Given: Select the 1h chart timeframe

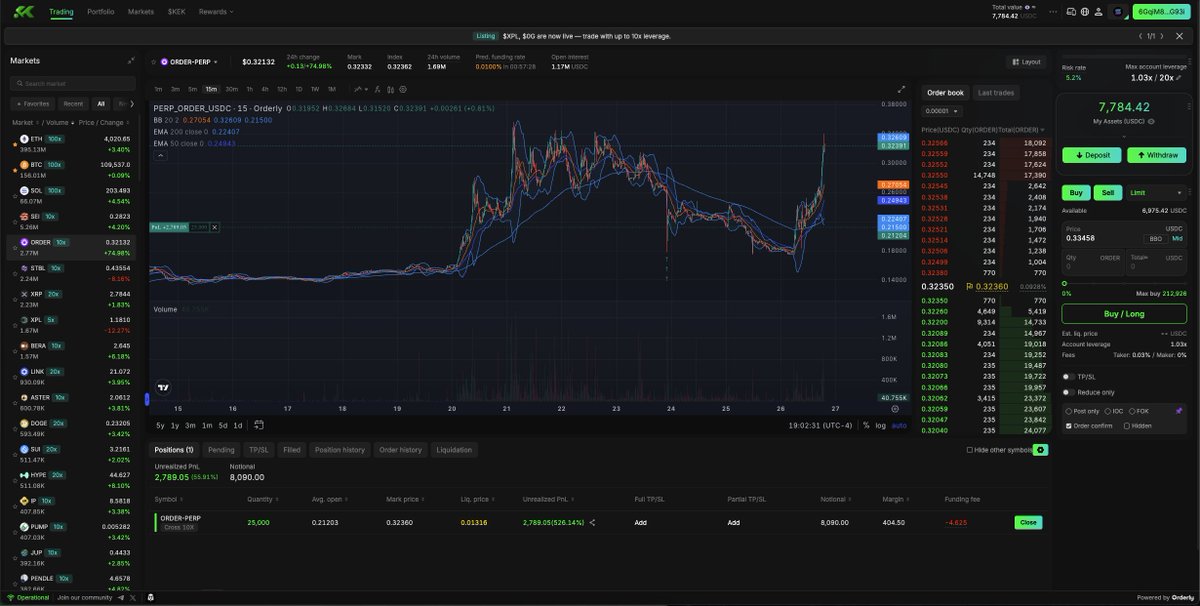Looking at the screenshot, I should click(250, 89).
